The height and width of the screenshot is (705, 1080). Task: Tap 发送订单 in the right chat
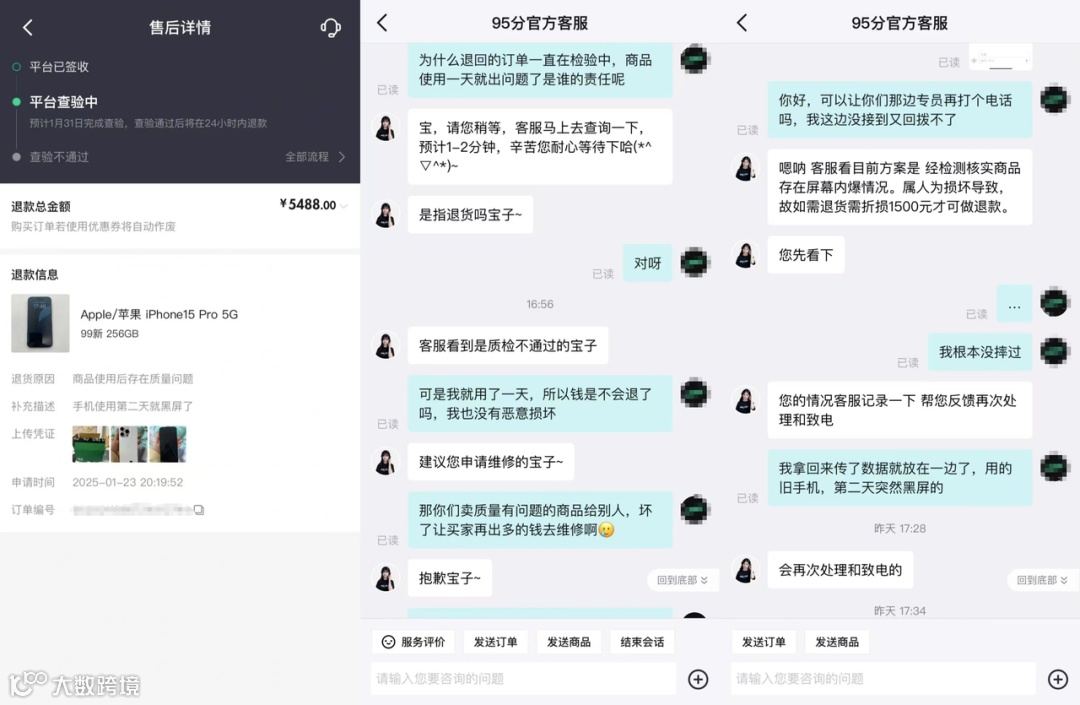coord(763,642)
